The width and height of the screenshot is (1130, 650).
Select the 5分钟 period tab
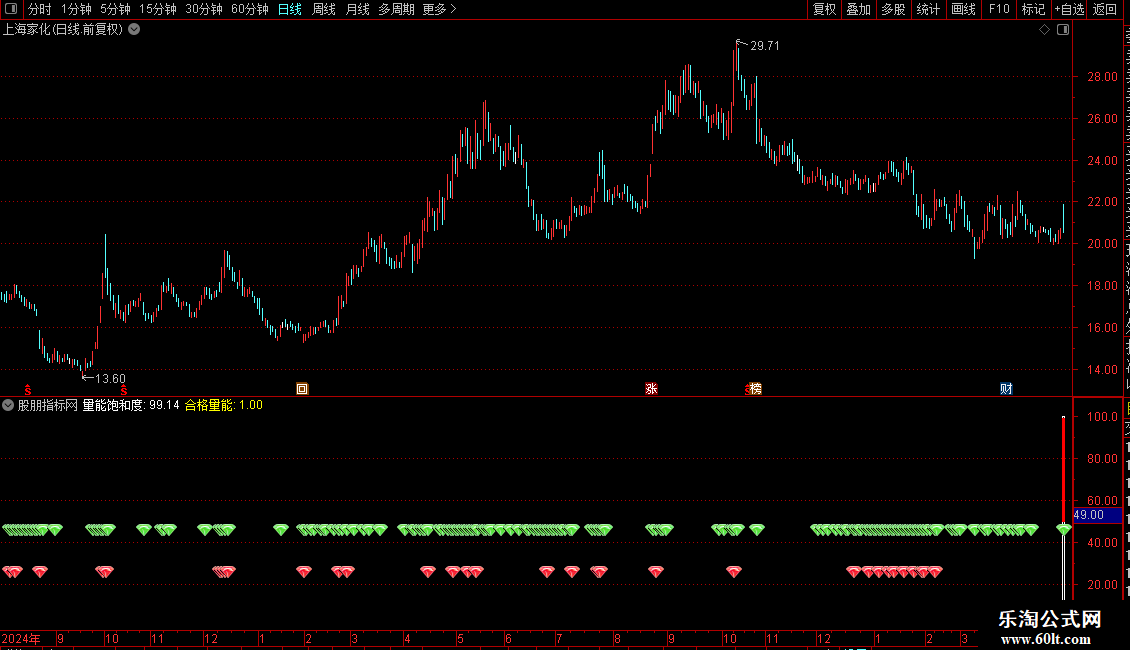click(115, 9)
